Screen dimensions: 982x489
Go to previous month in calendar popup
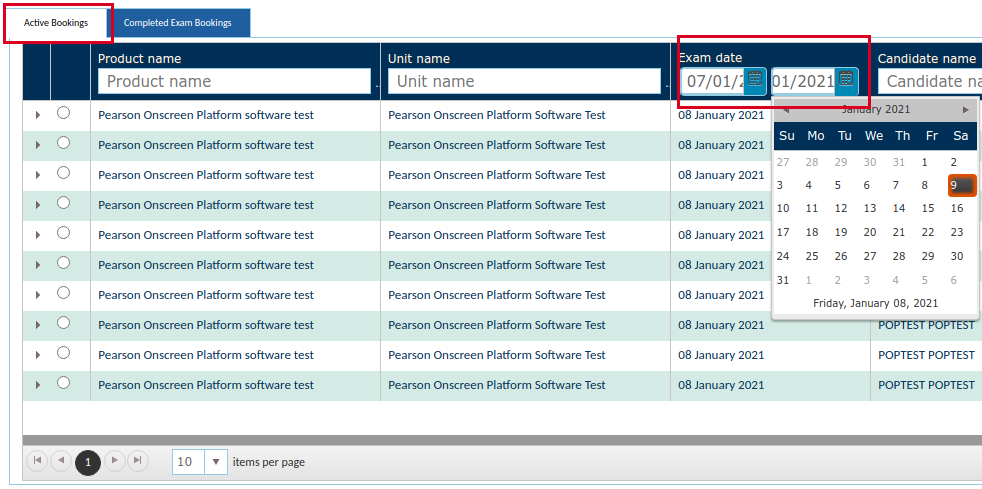tap(786, 109)
